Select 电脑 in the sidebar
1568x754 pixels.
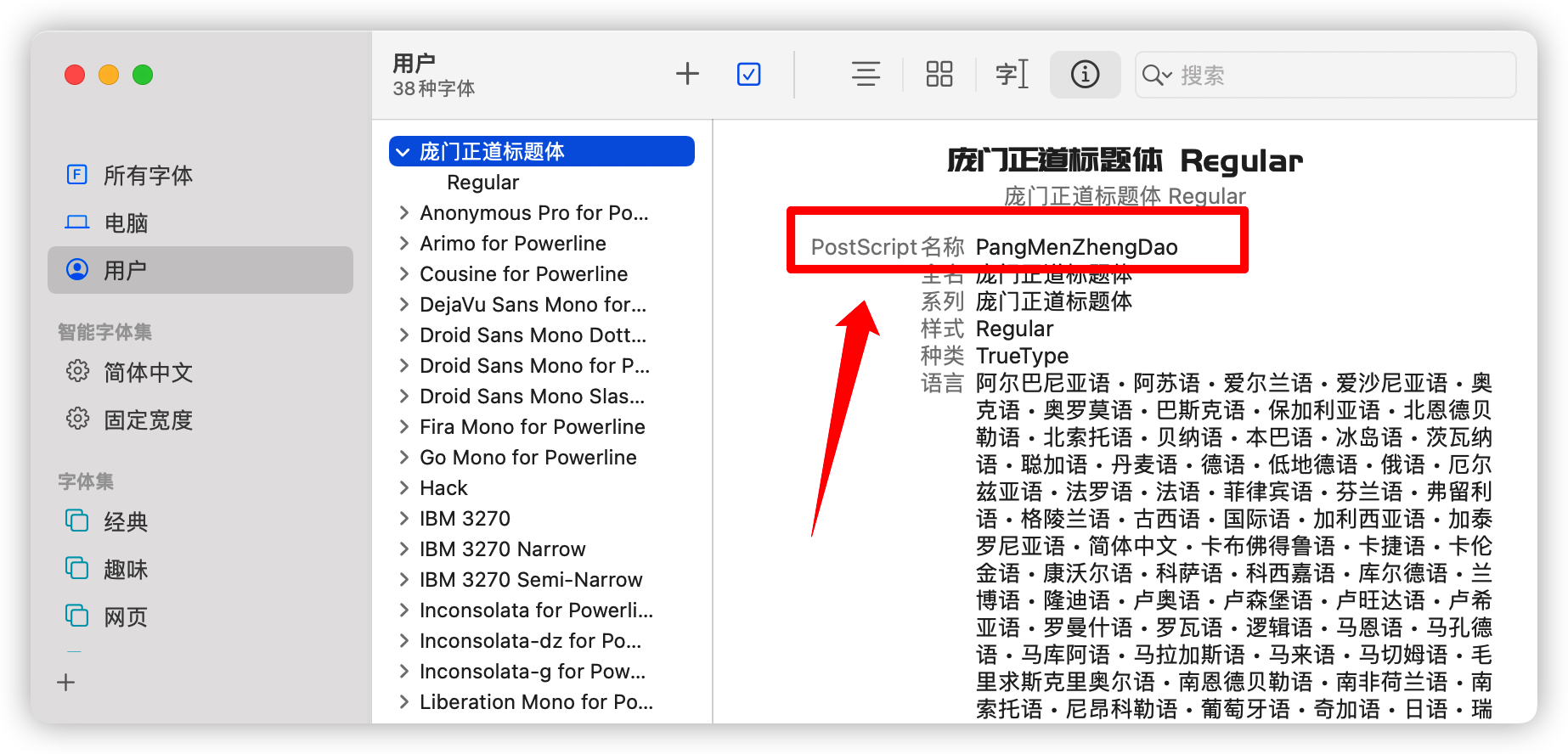point(126,223)
